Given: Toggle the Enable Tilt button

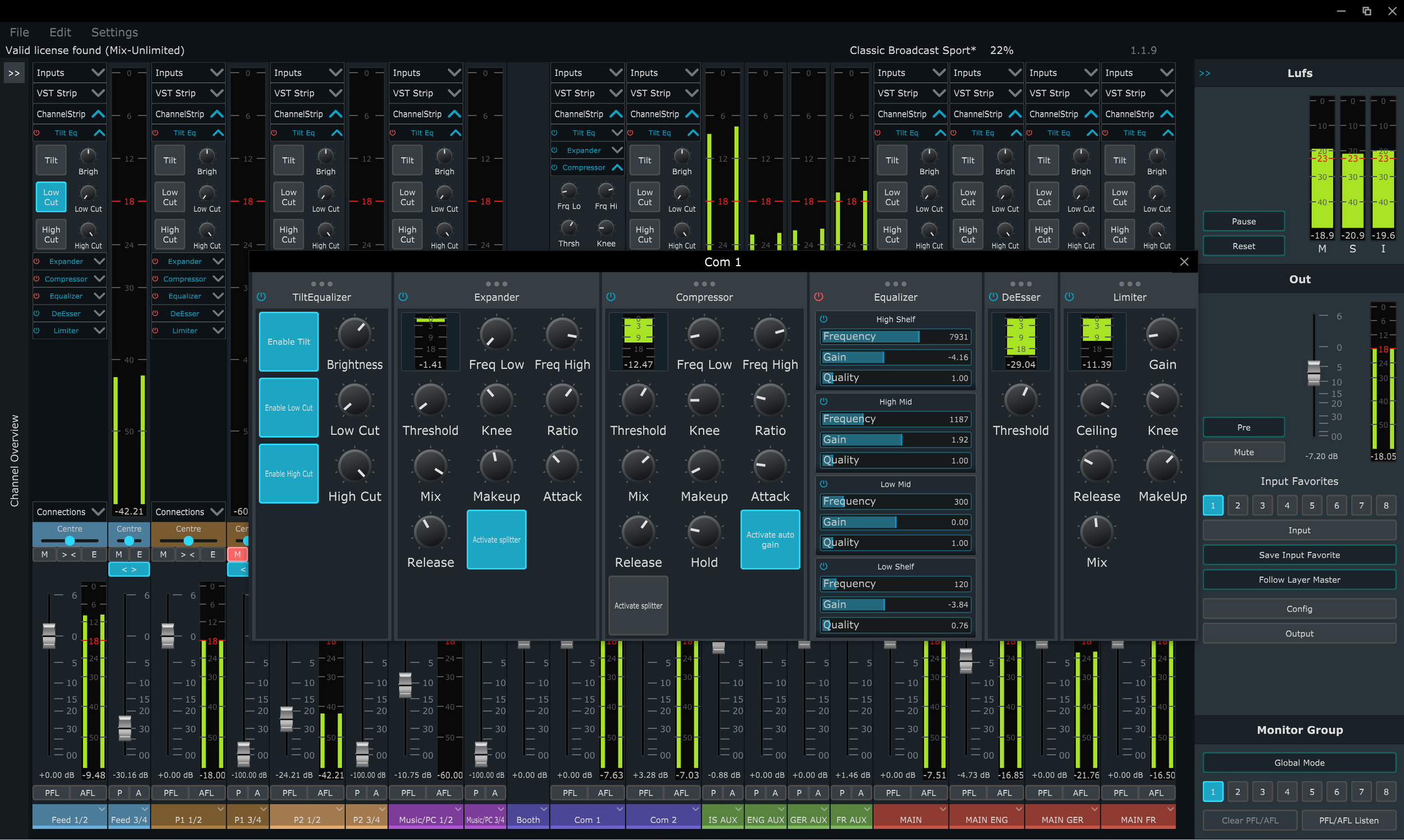Looking at the screenshot, I should coord(289,341).
